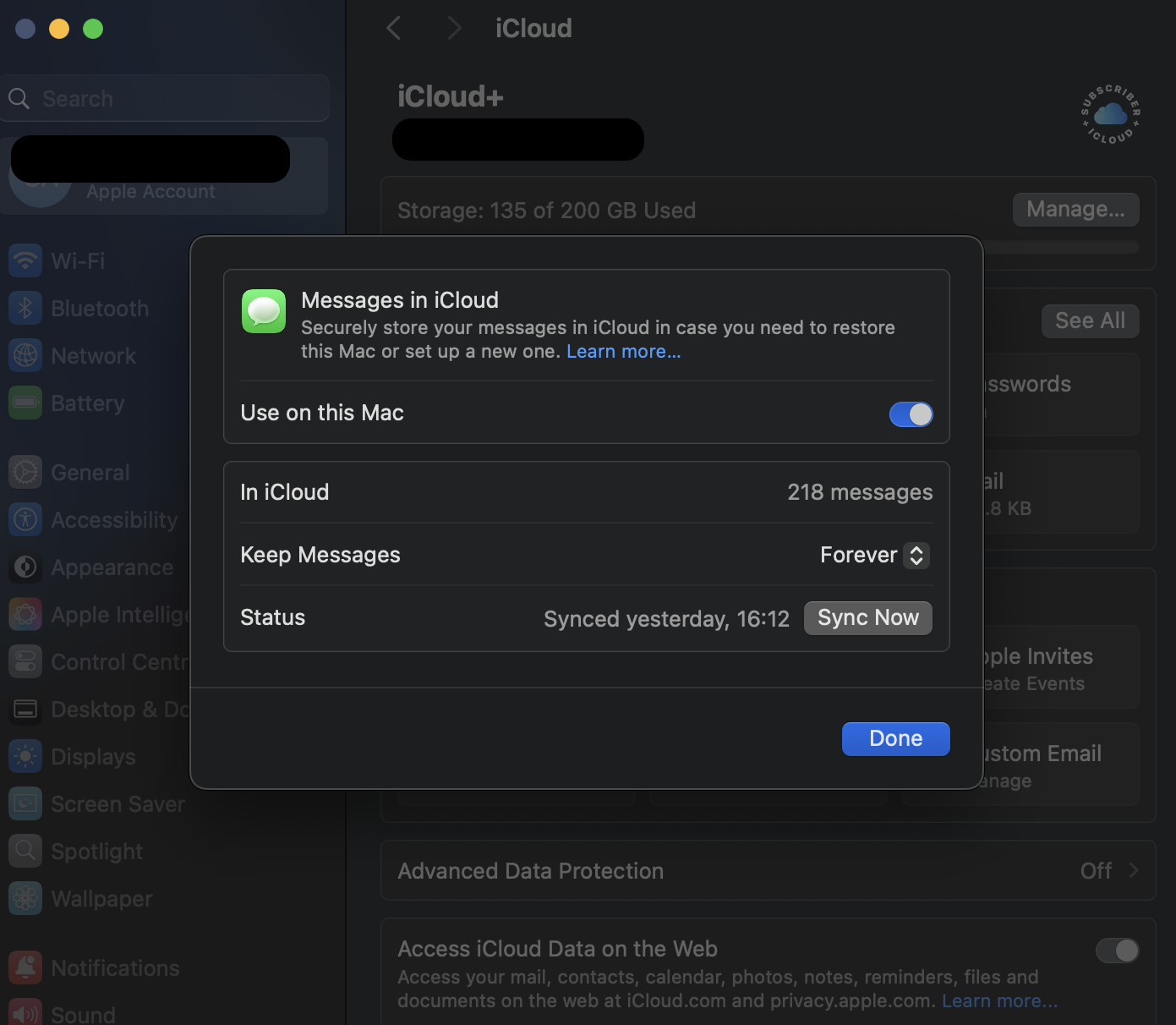Image resolution: width=1176 pixels, height=1025 pixels.
Task: Click the green Messages app icon
Action: (264, 311)
